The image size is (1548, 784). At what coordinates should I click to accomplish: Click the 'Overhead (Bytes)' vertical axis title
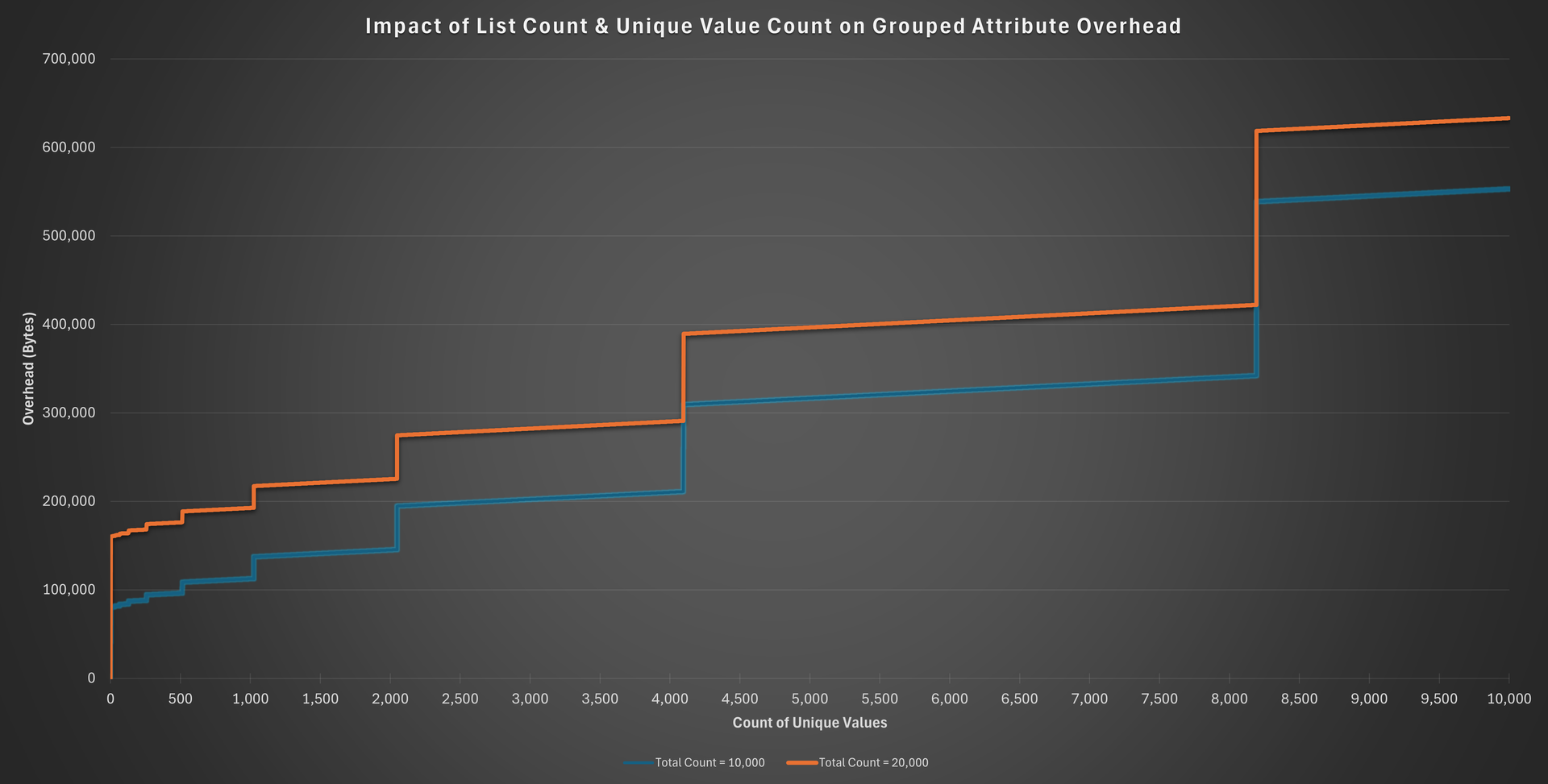coord(29,368)
